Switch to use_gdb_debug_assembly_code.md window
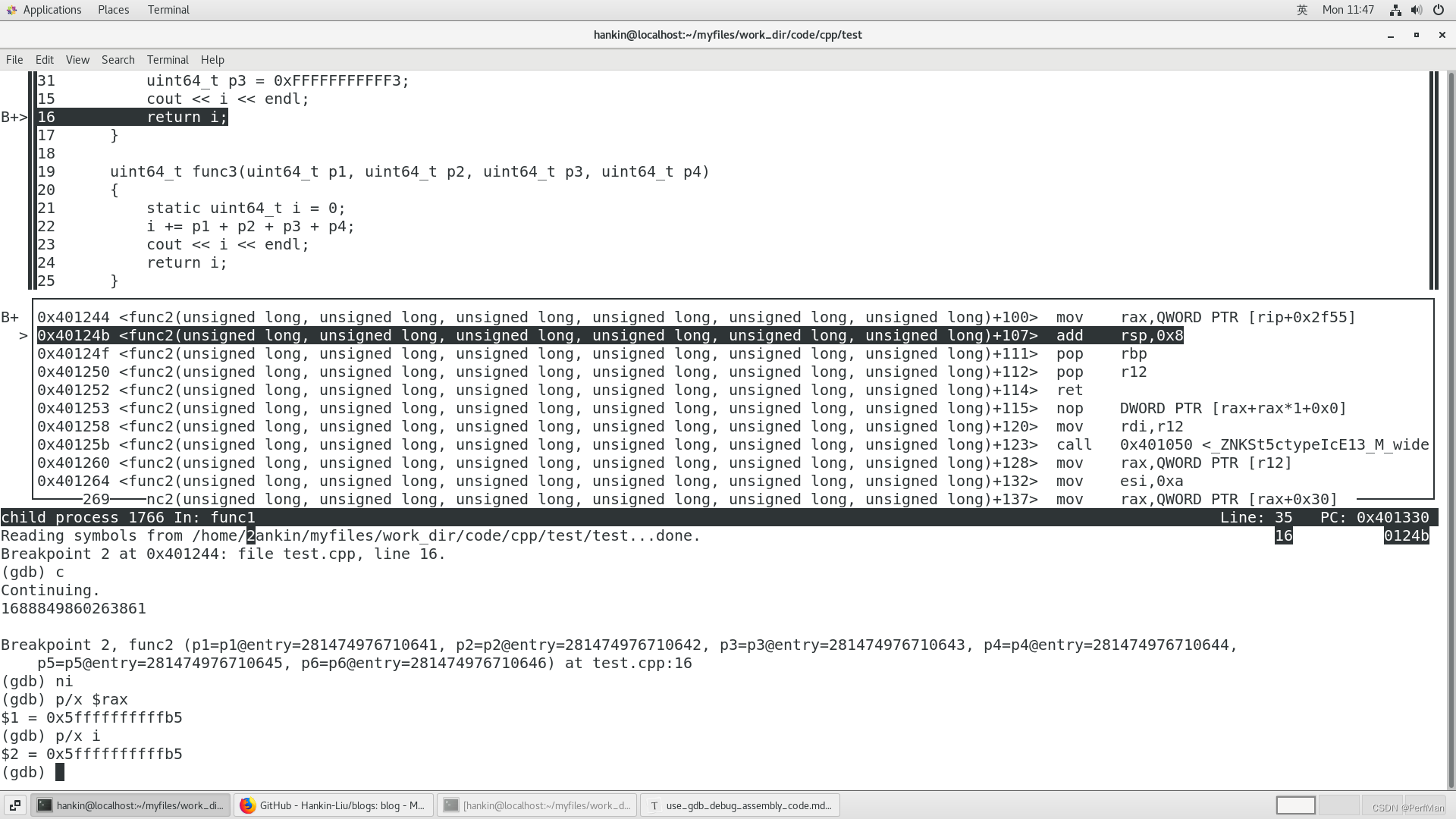The height and width of the screenshot is (819, 1456). pyautogui.click(x=740, y=805)
